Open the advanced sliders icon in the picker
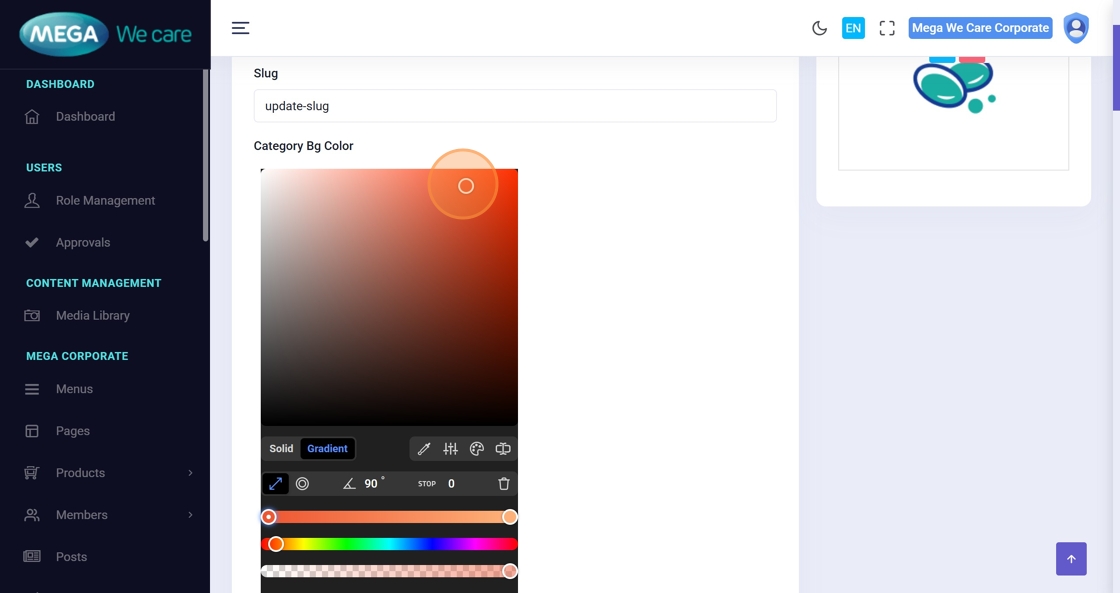The height and width of the screenshot is (593, 1120). 450,449
